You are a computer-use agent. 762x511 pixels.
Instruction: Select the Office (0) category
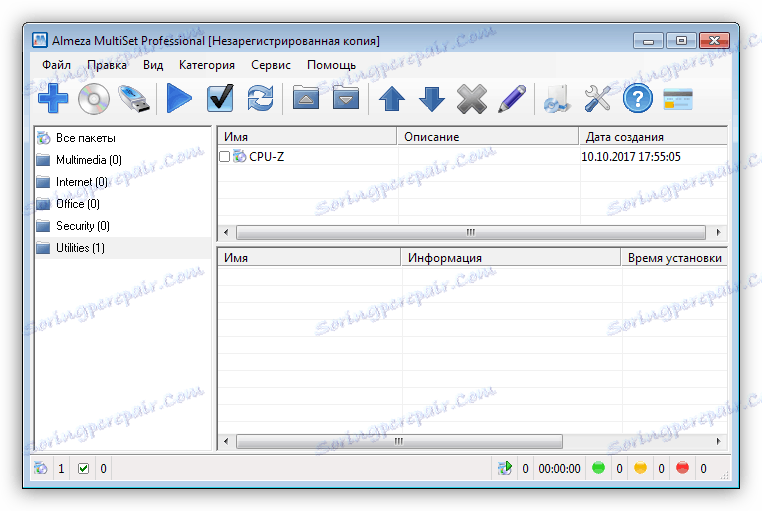pyautogui.click(x=122, y=204)
